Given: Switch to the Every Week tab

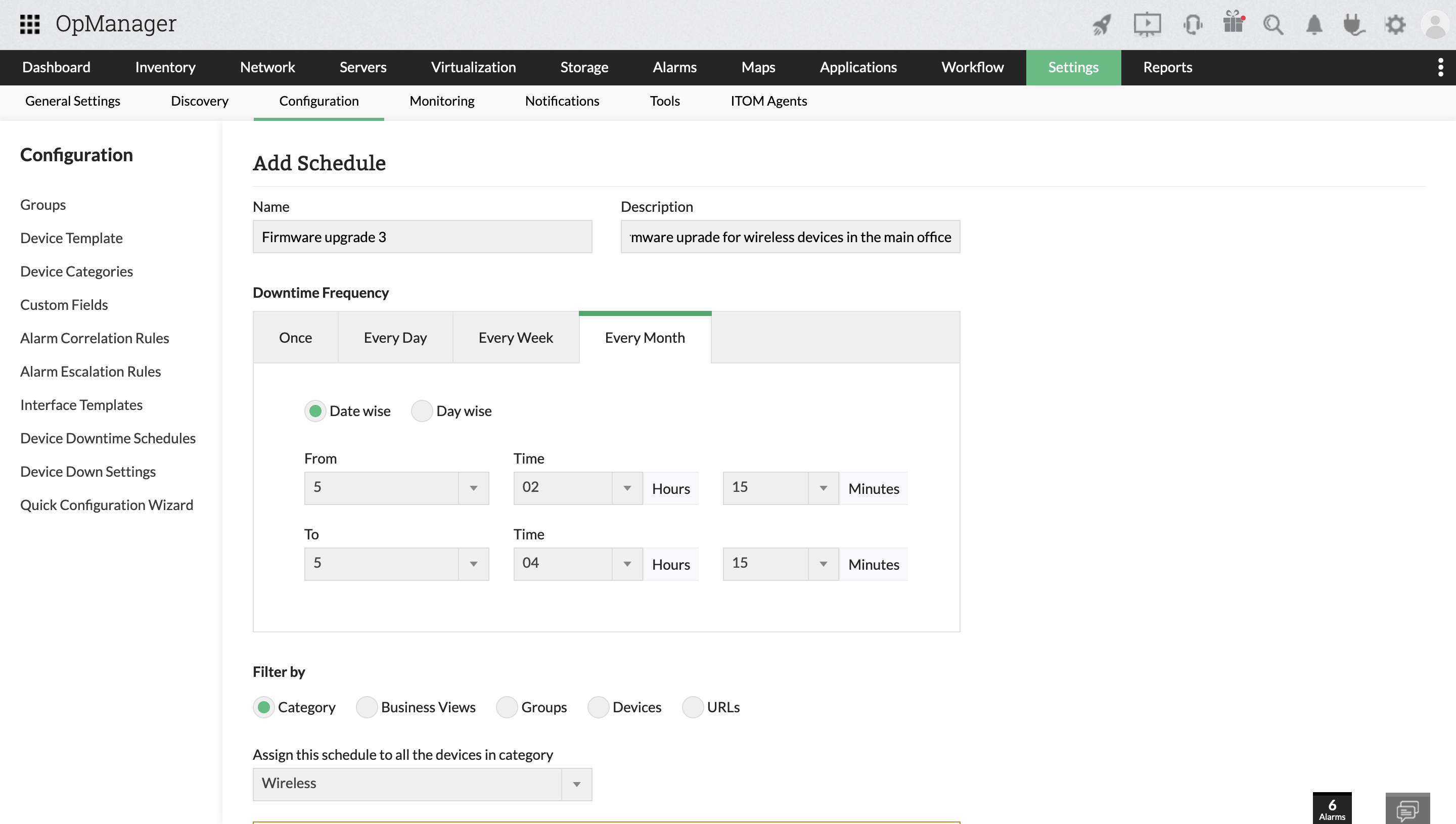Looking at the screenshot, I should coord(515,337).
